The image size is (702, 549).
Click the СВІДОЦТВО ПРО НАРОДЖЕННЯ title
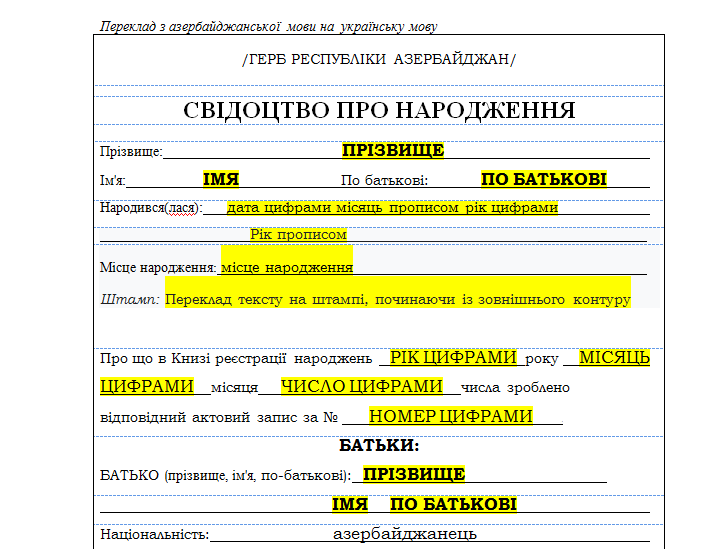click(379, 110)
